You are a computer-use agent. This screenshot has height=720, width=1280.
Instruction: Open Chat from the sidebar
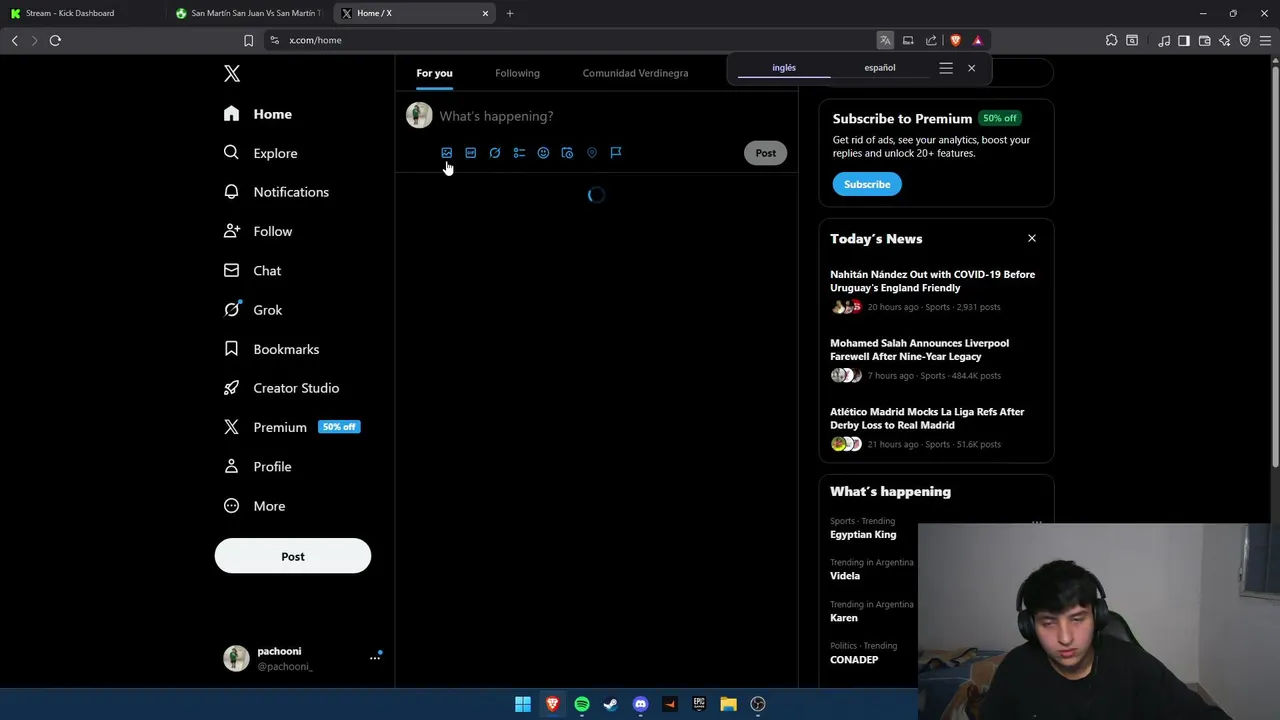click(253, 270)
